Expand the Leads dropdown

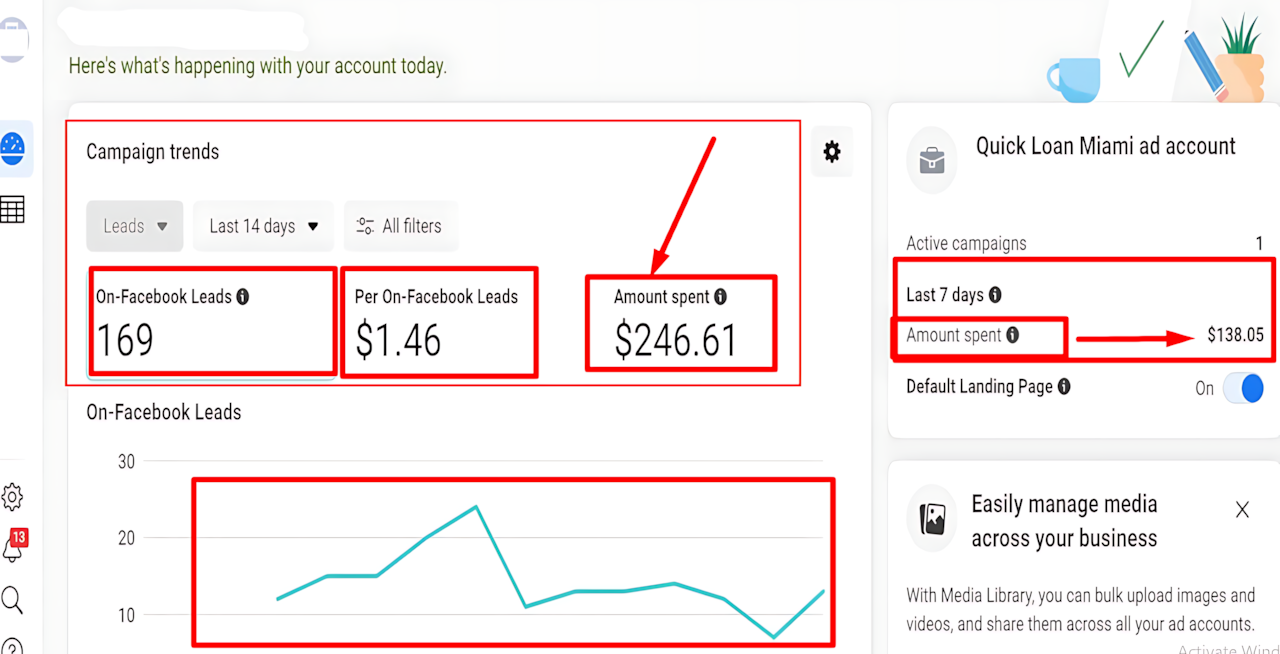pos(135,226)
